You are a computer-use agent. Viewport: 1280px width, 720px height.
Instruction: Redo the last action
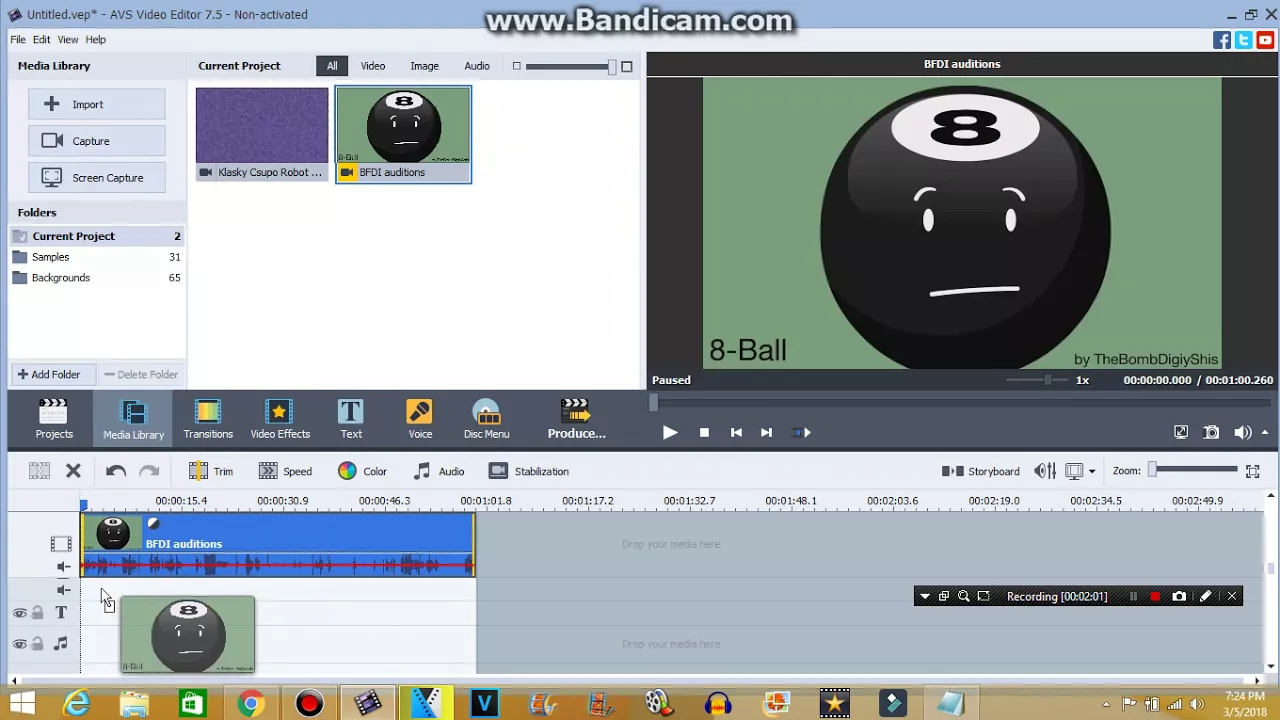[x=149, y=471]
